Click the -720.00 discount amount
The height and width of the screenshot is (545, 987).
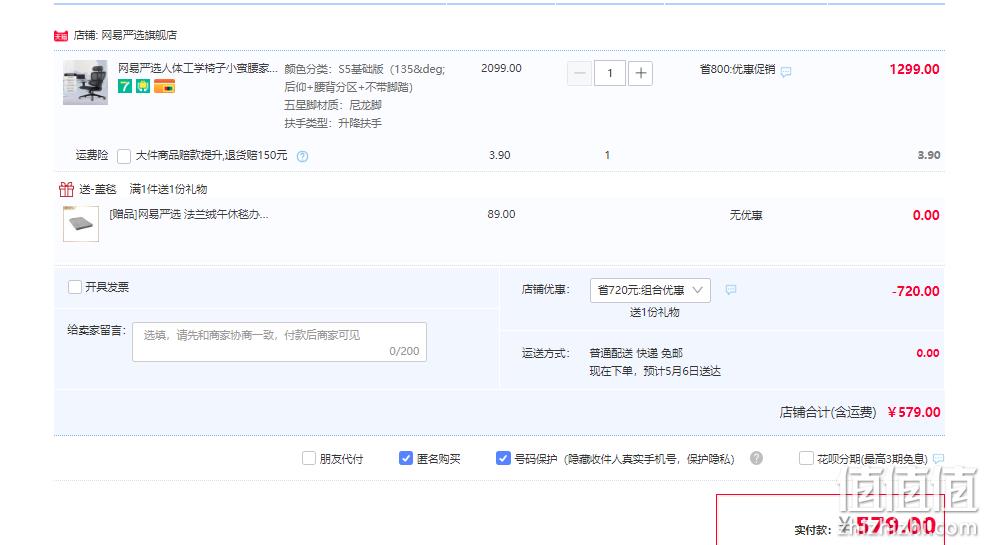point(915,291)
